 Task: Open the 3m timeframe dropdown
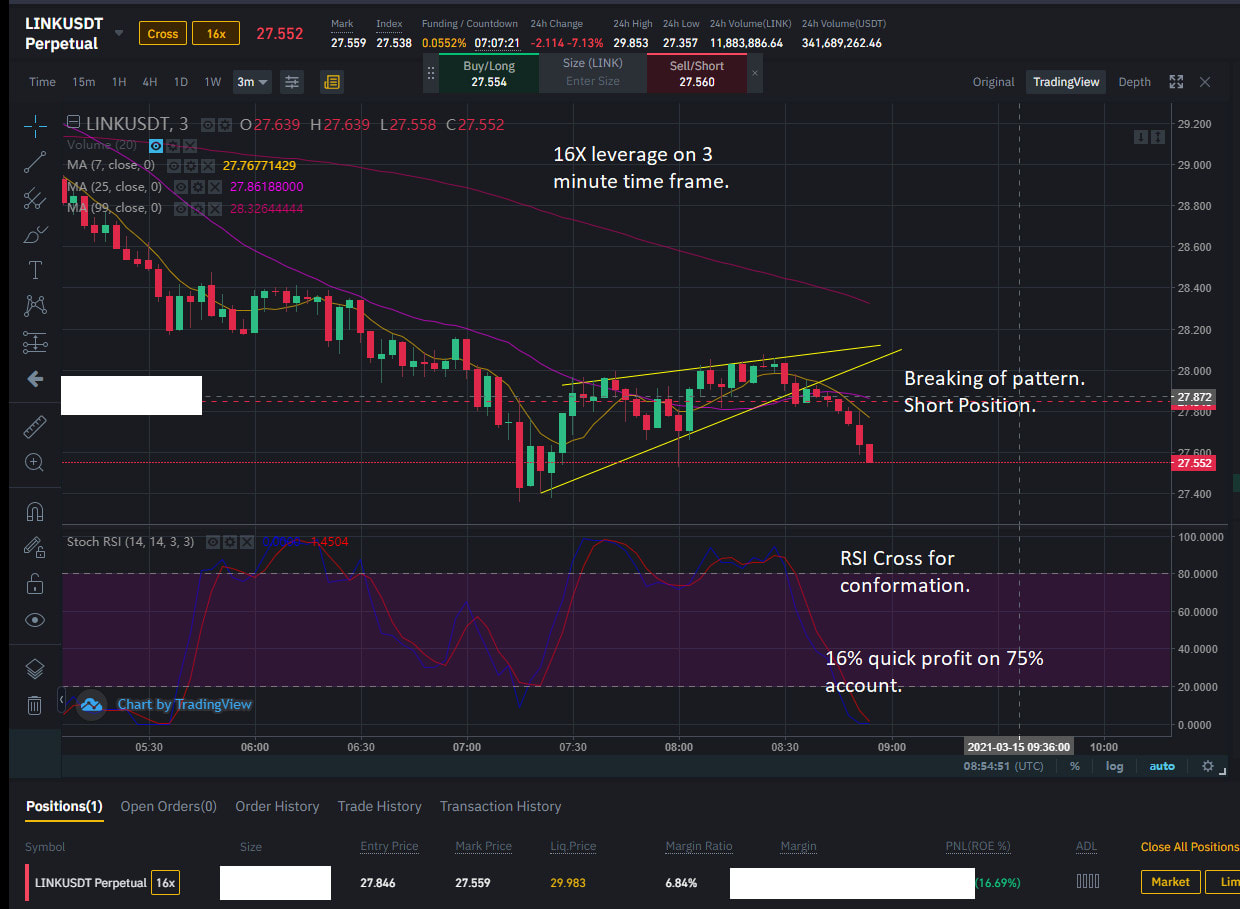pyautogui.click(x=252, y=82)
